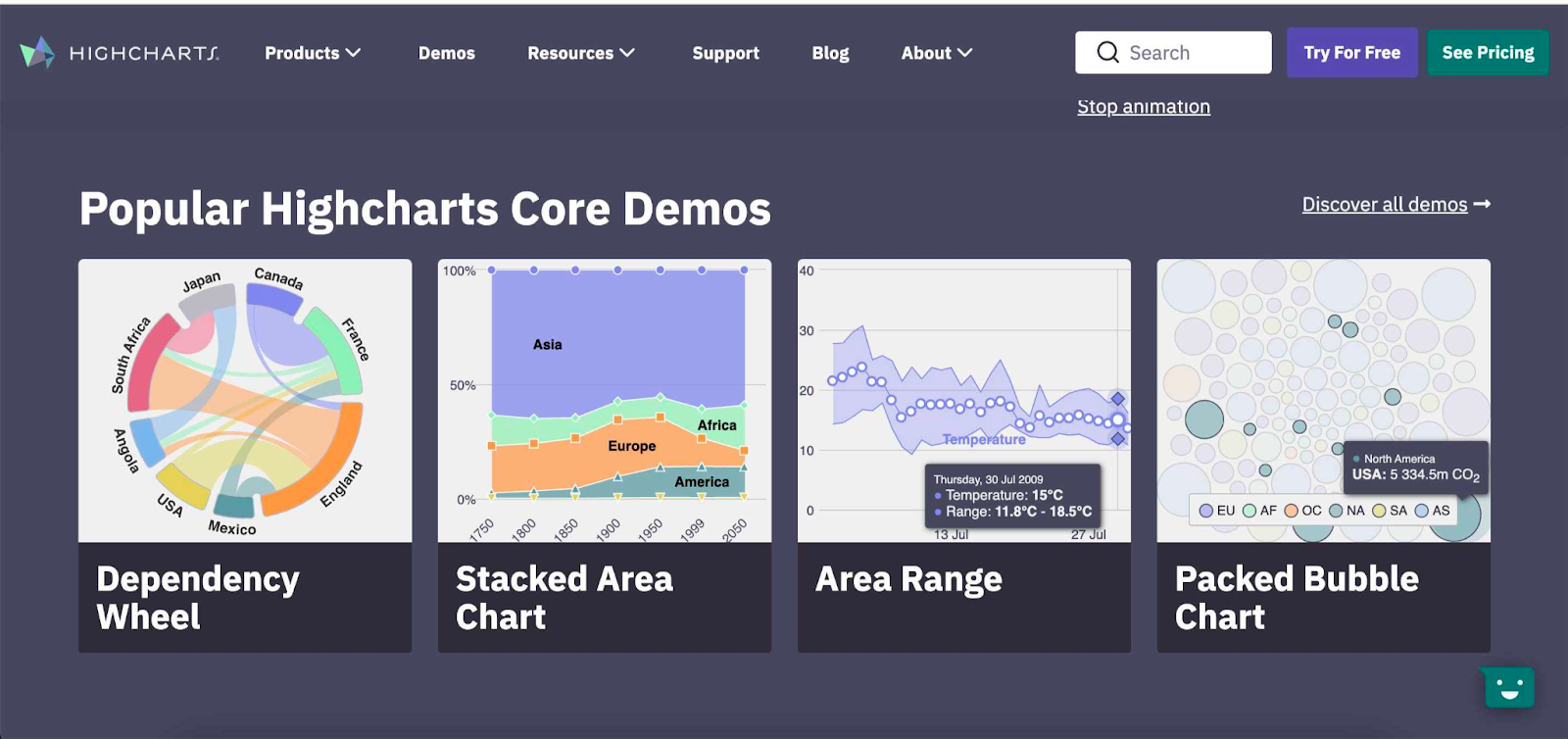Expand the About dropdown menu
The height and width of the screenshot is (739, 1568).
937,53
